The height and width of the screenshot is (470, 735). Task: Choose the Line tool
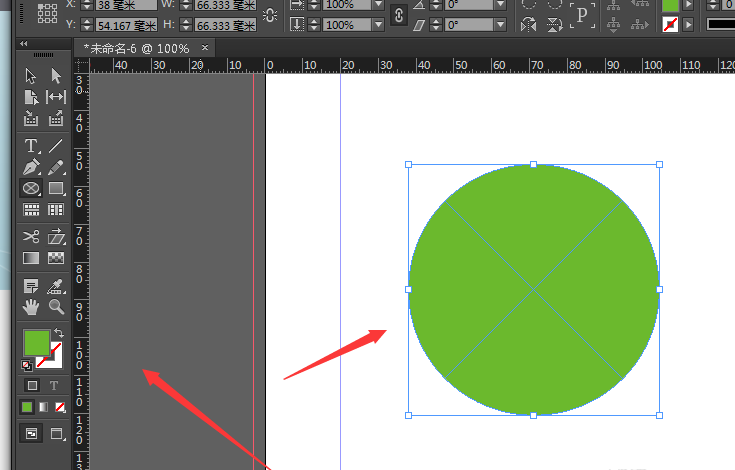[56, 146]
